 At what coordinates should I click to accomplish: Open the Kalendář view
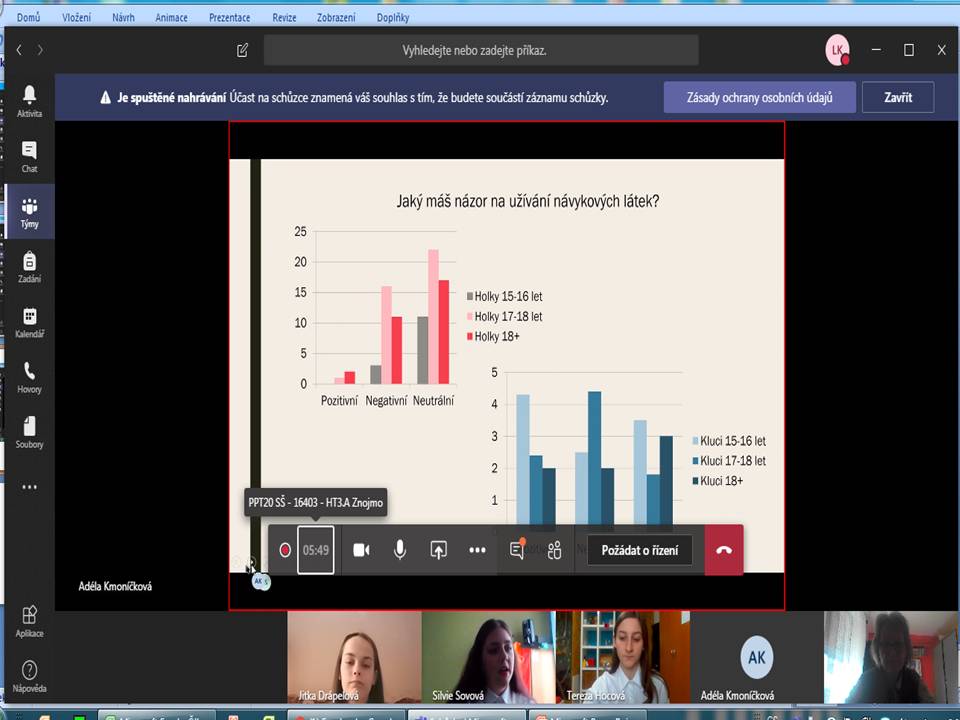tap(29, 321)
